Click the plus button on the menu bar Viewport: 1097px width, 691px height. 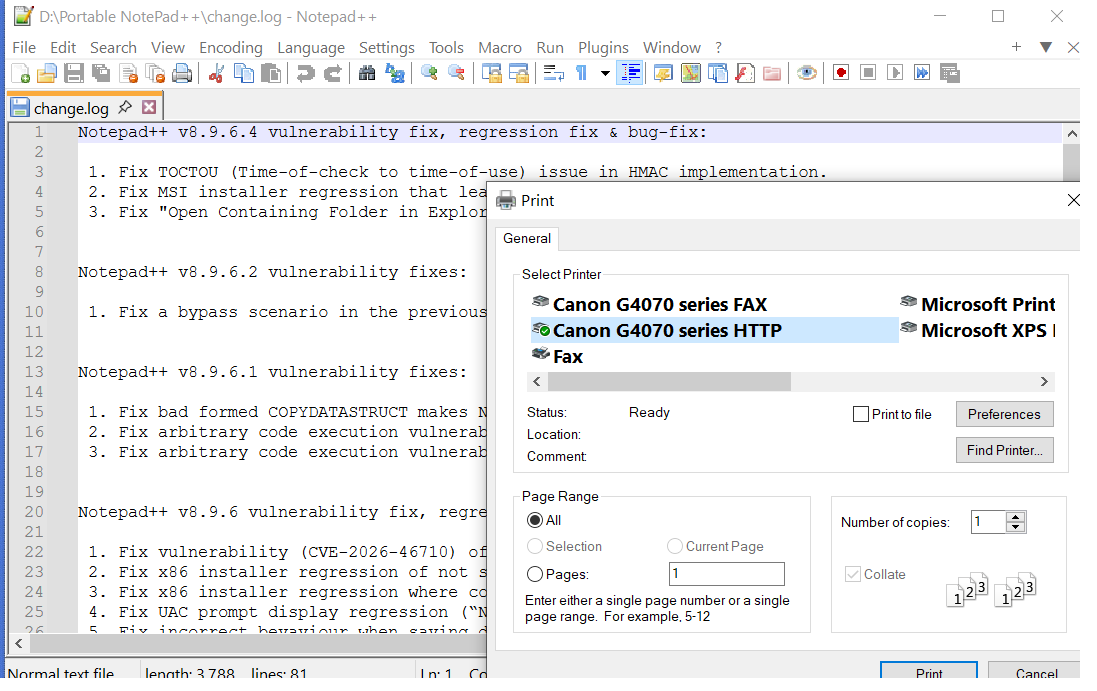(1017, 47)
